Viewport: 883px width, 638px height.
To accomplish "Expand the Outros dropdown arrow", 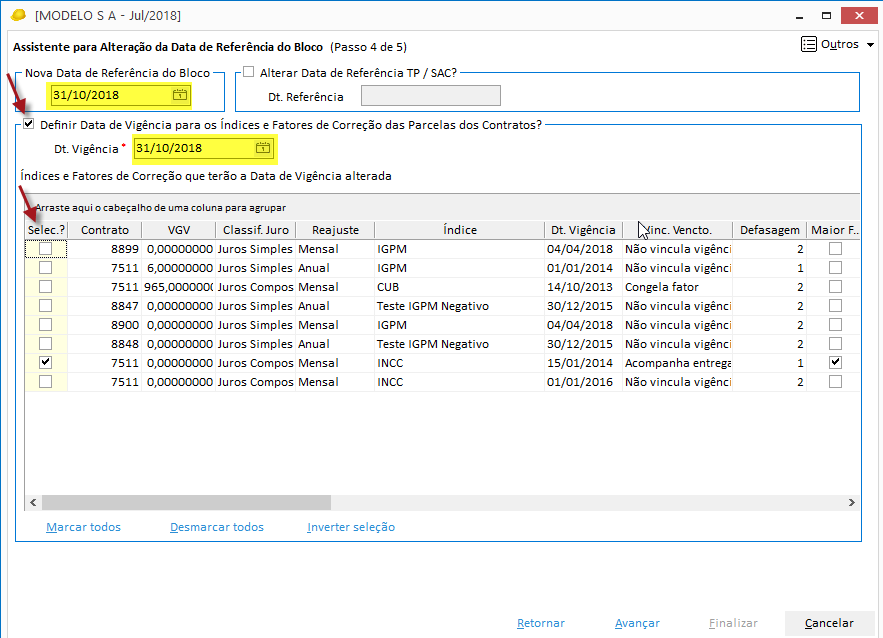I will [870, 45].
